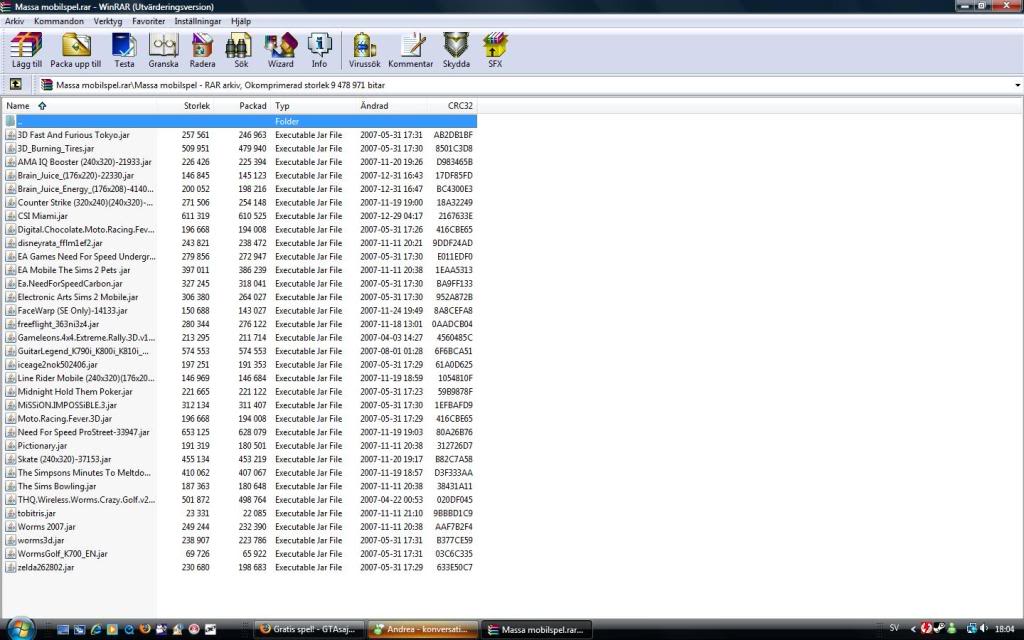
Task: Select FaceWarp (SE Only)-14133.jar
Action: [72, 311]
